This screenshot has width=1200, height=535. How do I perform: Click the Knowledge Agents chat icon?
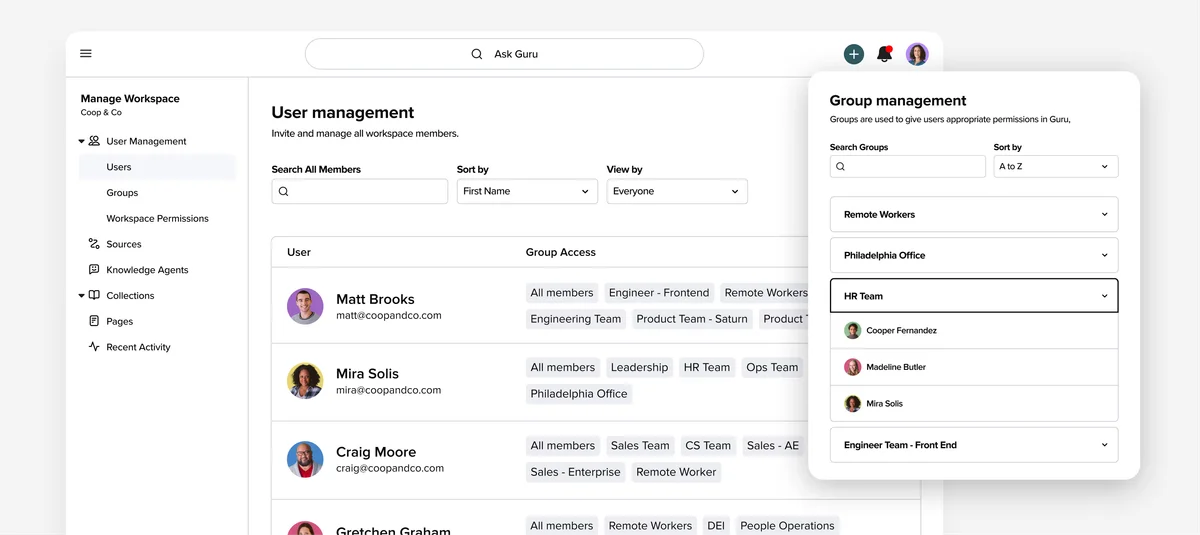click(94, 270)
